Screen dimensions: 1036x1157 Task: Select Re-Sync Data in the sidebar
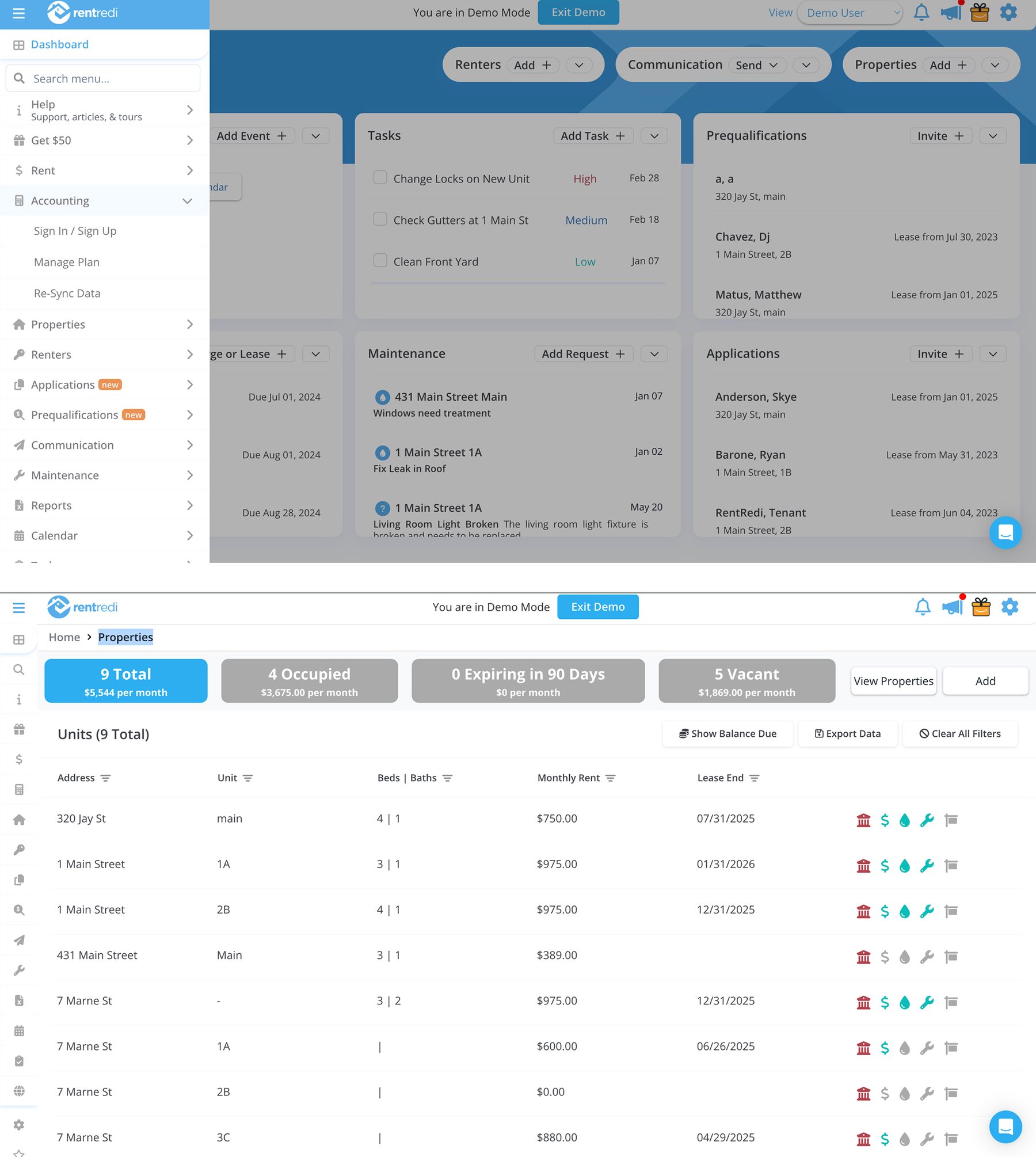67,293
